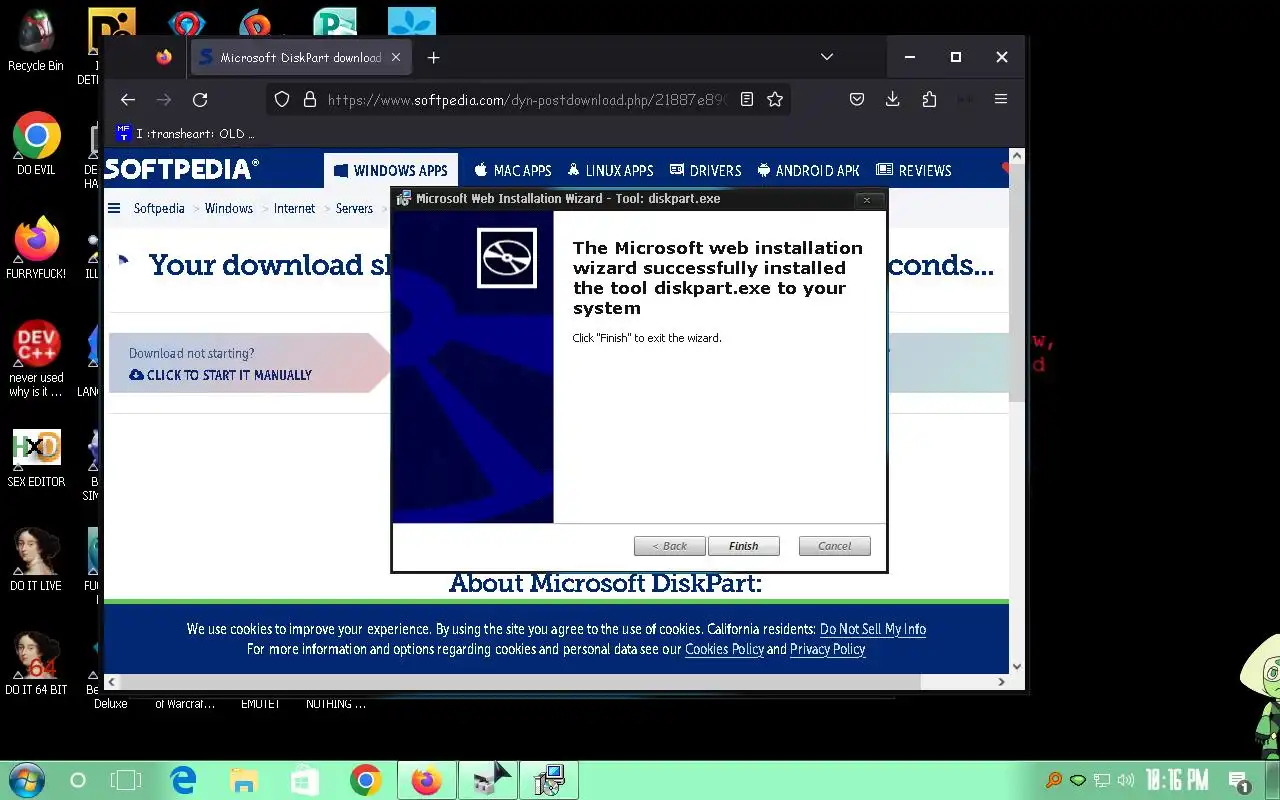Click the disc icon in the wizard
Viewport: 1280px width, 800px height.
(507, 258)
